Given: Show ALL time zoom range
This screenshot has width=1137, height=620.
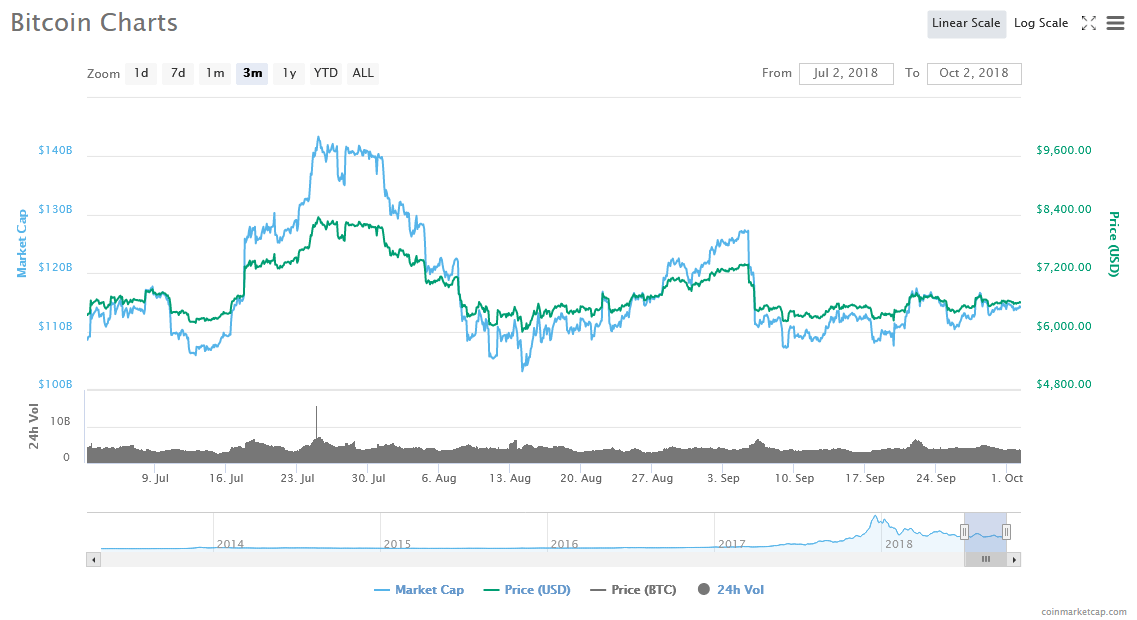Looking at the screenshot, I should (x=363, y=73).
